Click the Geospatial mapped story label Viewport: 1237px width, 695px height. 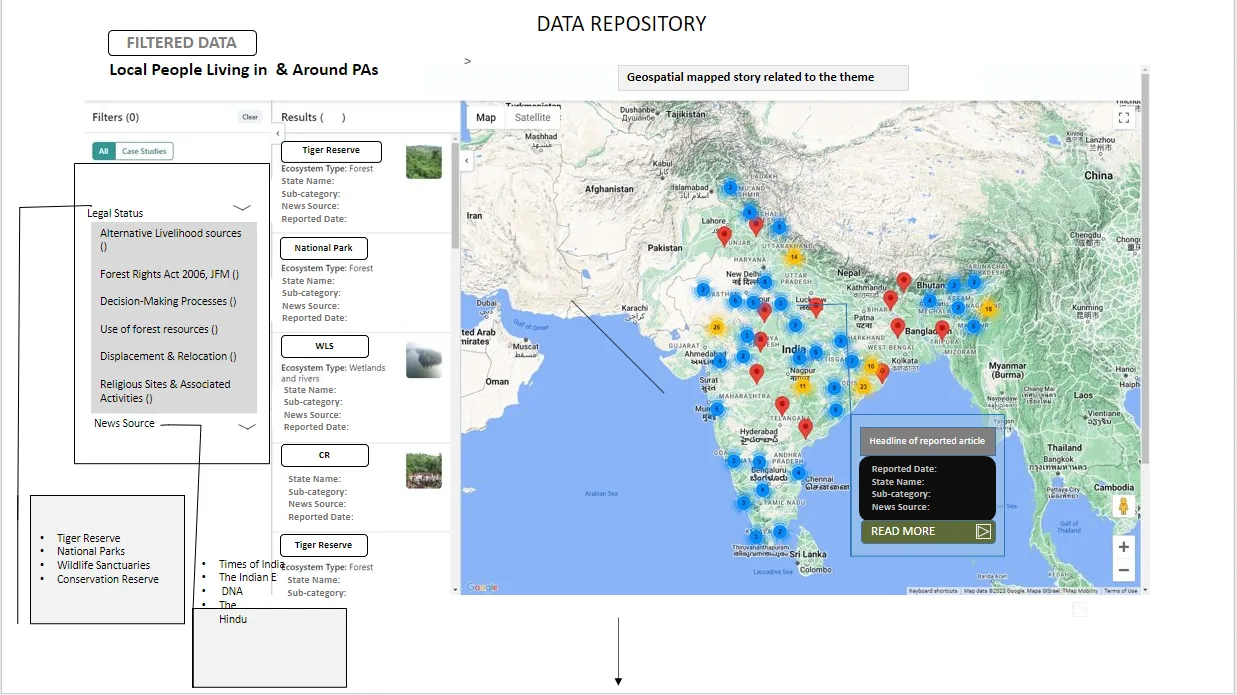point(763,77)
